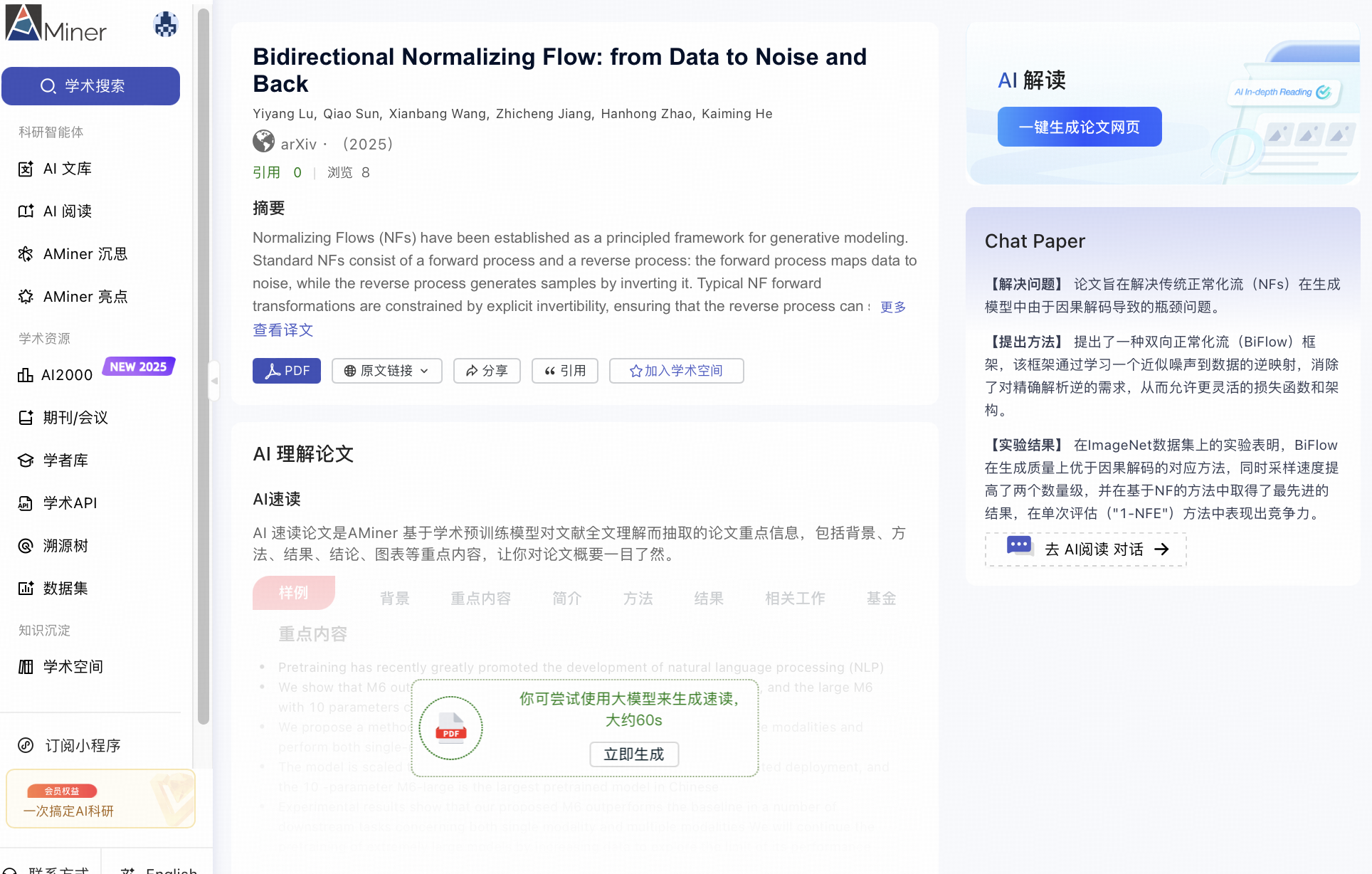The width and height of the screenshot is (1372, 874).
Task: Open the AI2000 ranking page
Action: click(x=67, y=375)
